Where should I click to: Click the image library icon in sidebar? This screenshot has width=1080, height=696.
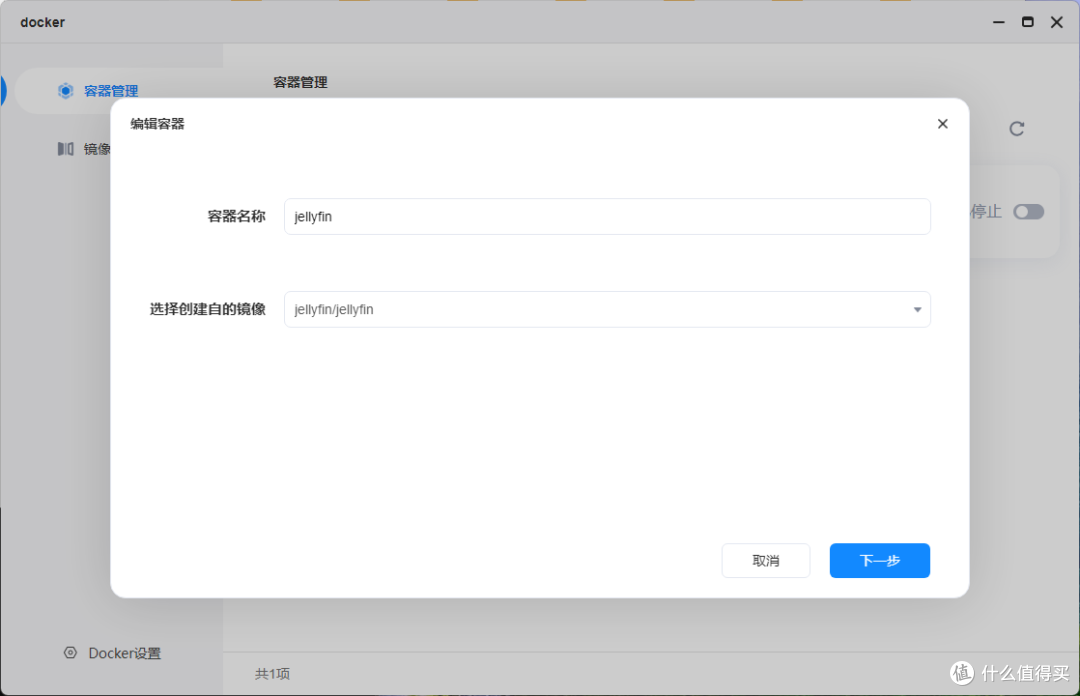coord(65,149)
